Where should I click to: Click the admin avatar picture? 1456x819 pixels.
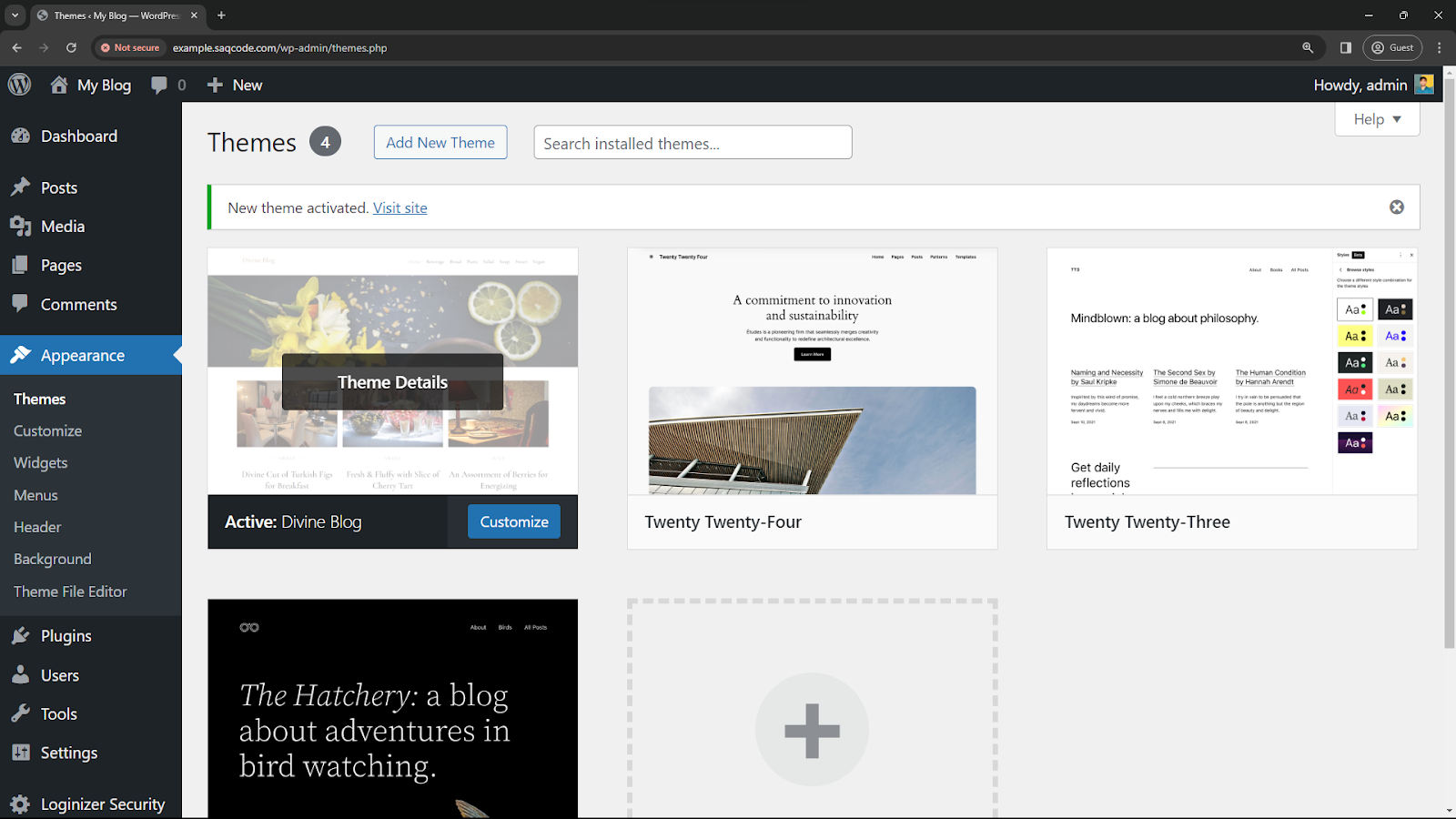[x=1424, y=85]
